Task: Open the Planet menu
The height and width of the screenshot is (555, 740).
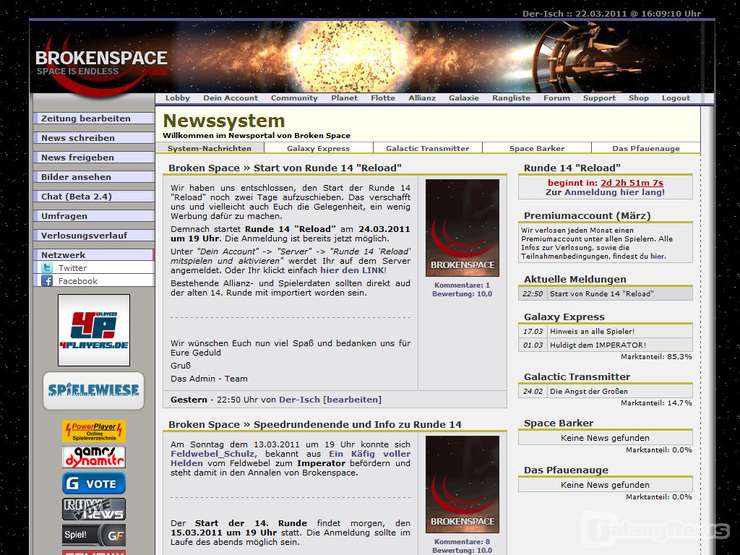Action: (x=344, y=98)
